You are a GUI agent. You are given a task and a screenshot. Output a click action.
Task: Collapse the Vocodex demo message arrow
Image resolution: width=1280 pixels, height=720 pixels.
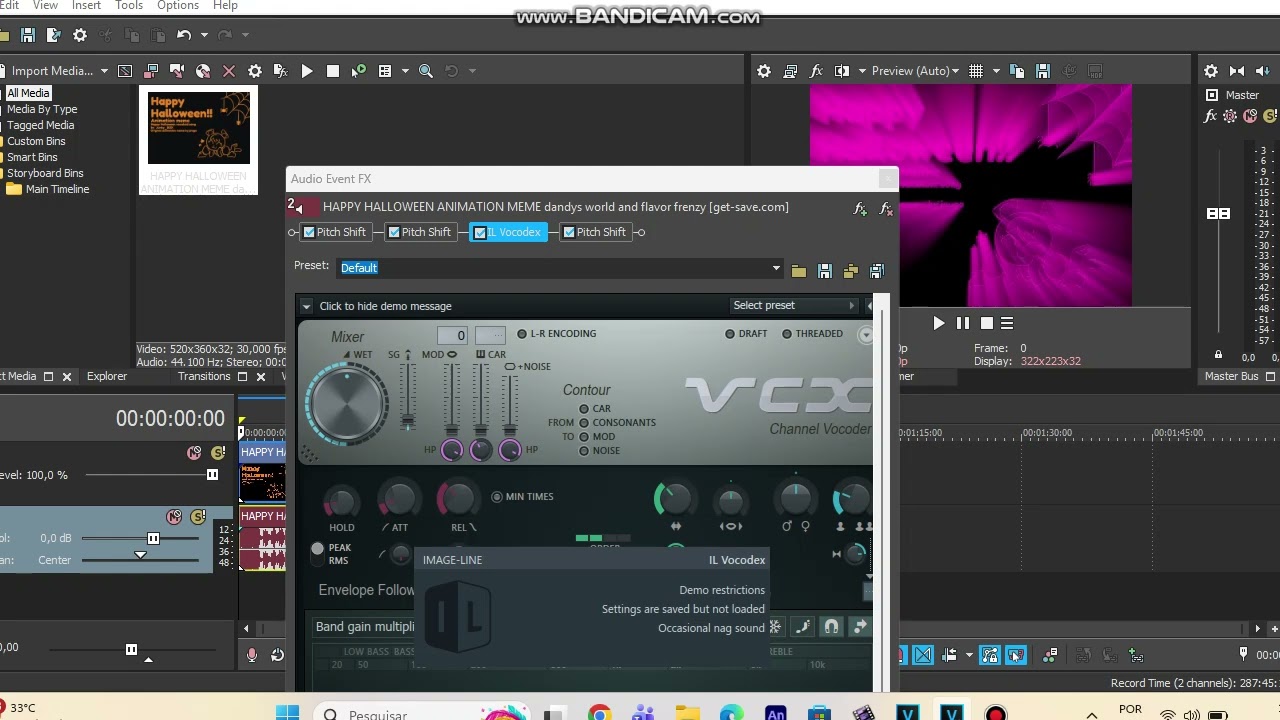coord(307,306)
